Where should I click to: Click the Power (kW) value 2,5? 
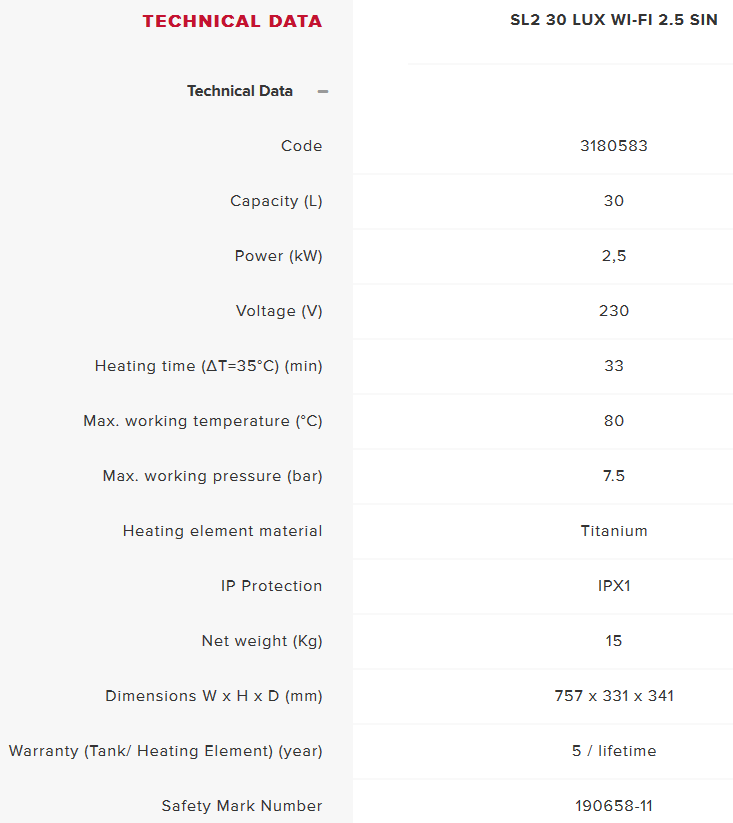click(x=614, y=256)
